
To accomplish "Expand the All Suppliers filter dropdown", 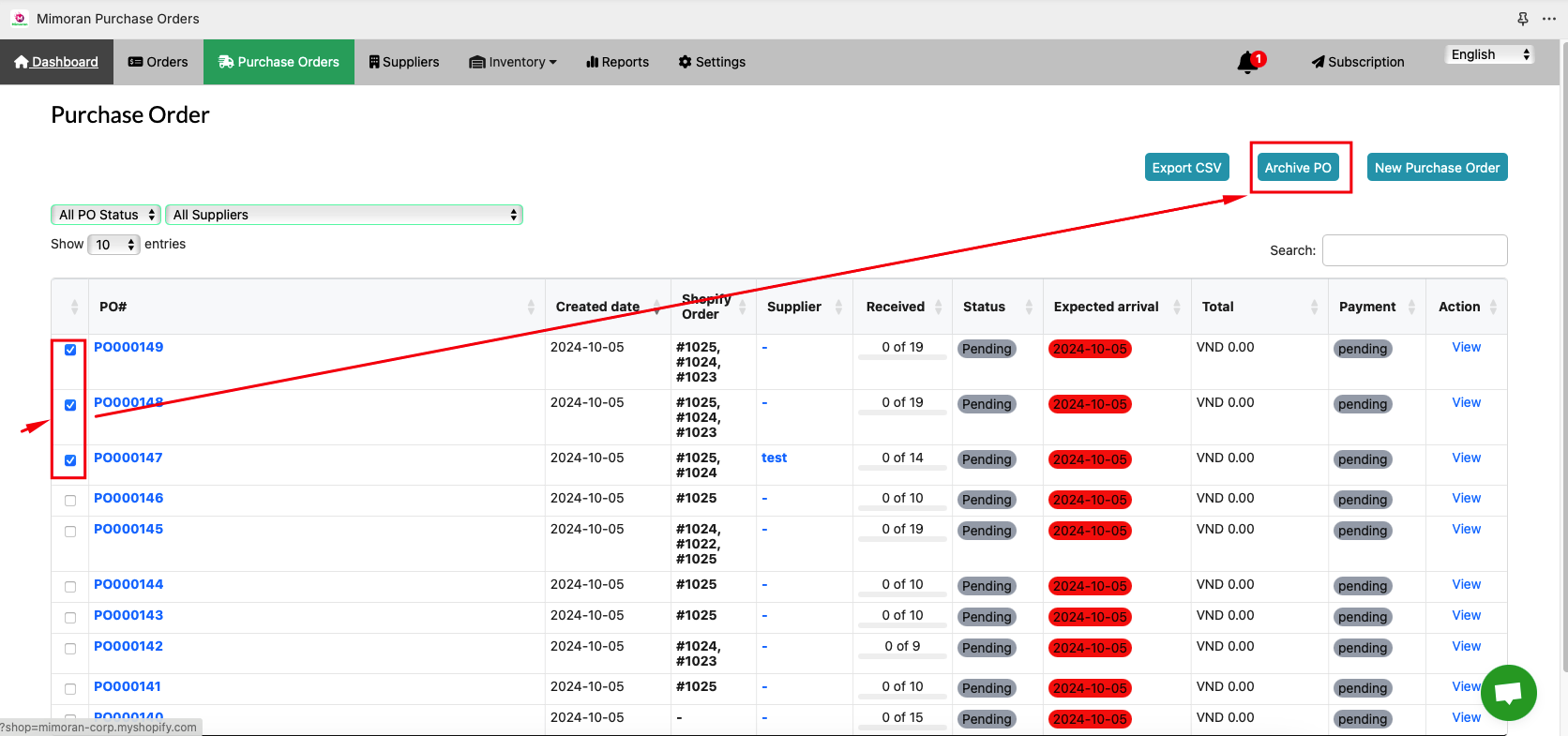I will pyautogui.click(x=344, y=215).
